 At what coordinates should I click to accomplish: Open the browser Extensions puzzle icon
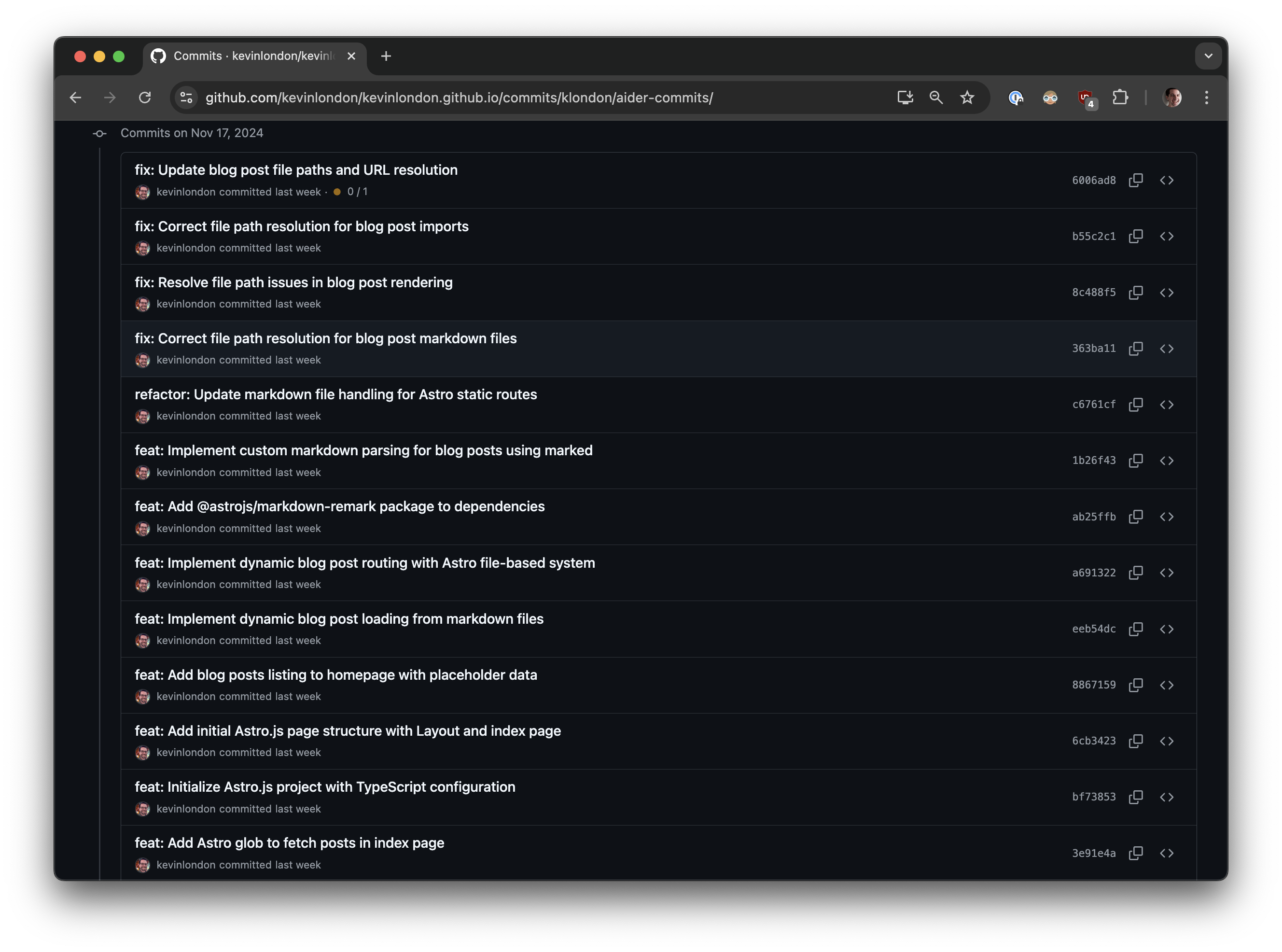pos(1121,98)
